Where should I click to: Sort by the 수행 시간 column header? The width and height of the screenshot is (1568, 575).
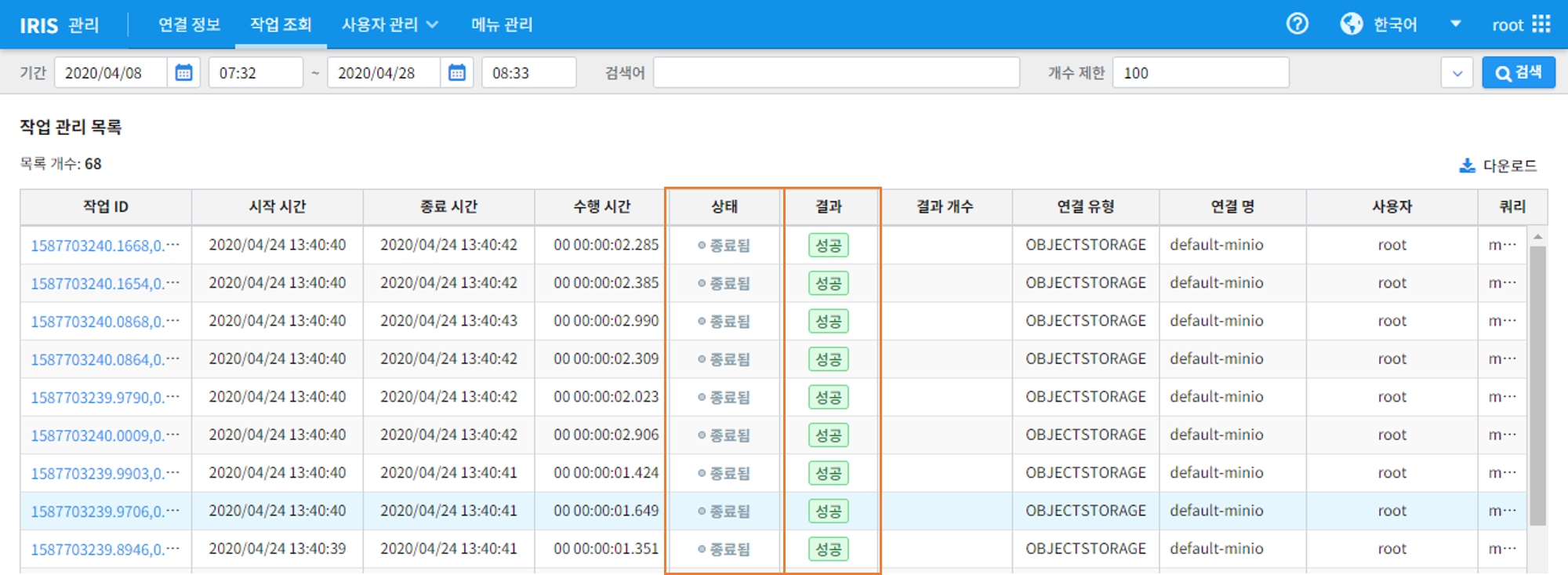[601, 206]
